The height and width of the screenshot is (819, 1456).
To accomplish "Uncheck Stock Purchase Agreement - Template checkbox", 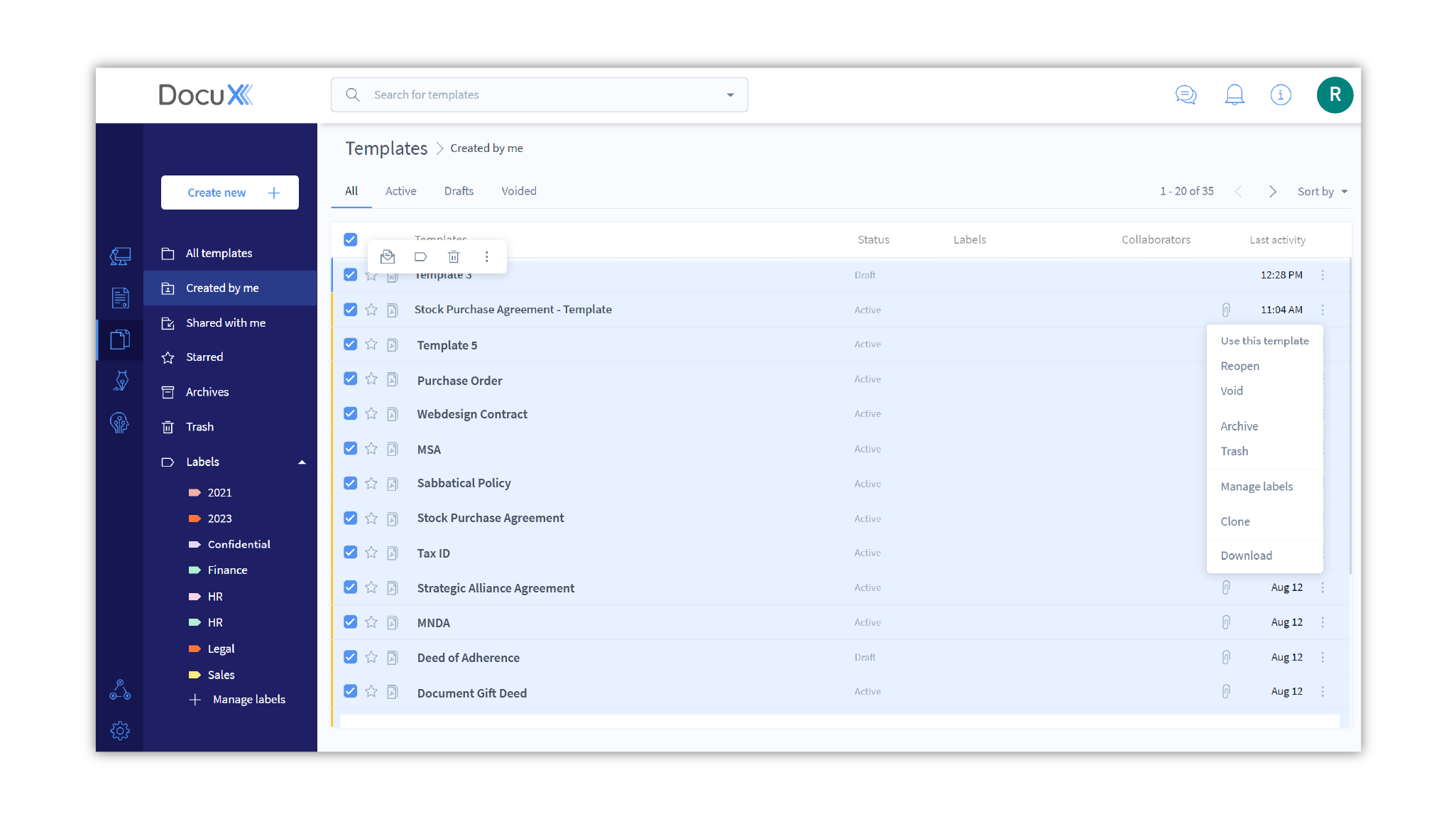I will pos(351,310).
